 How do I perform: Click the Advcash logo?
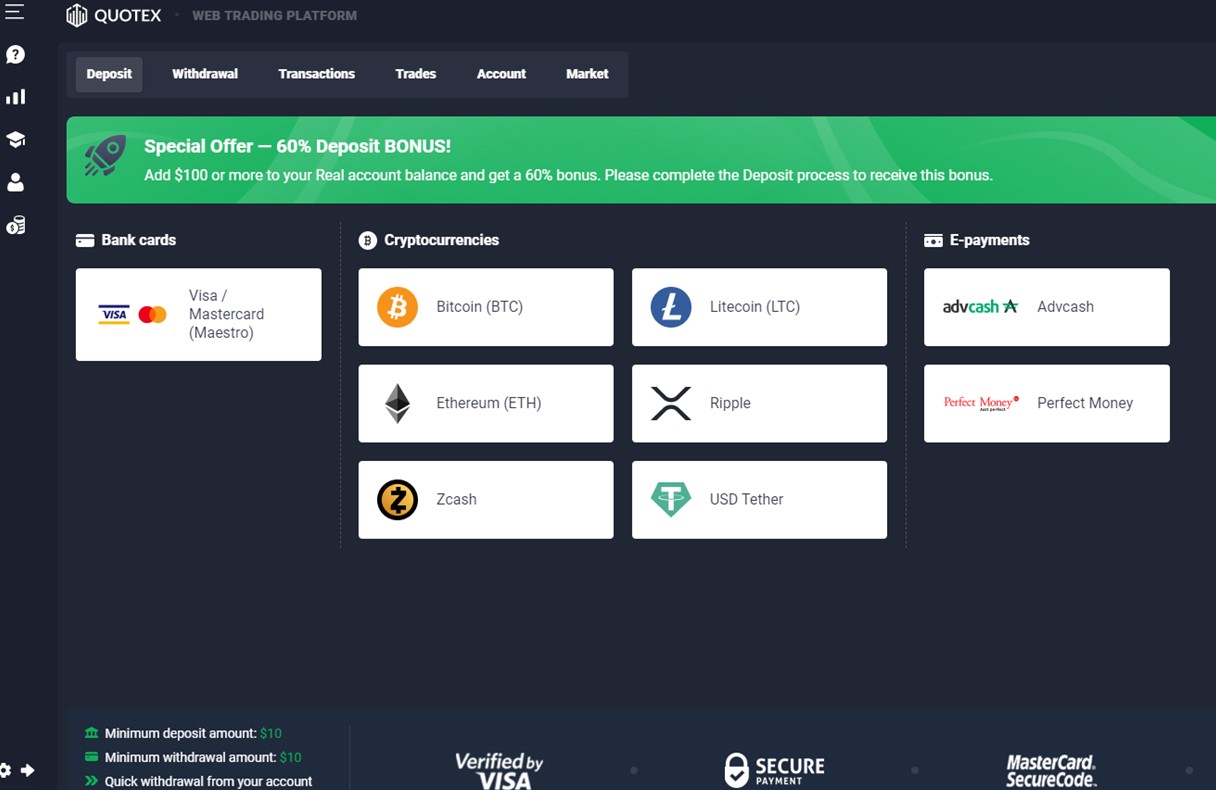(x=980, y=307)
